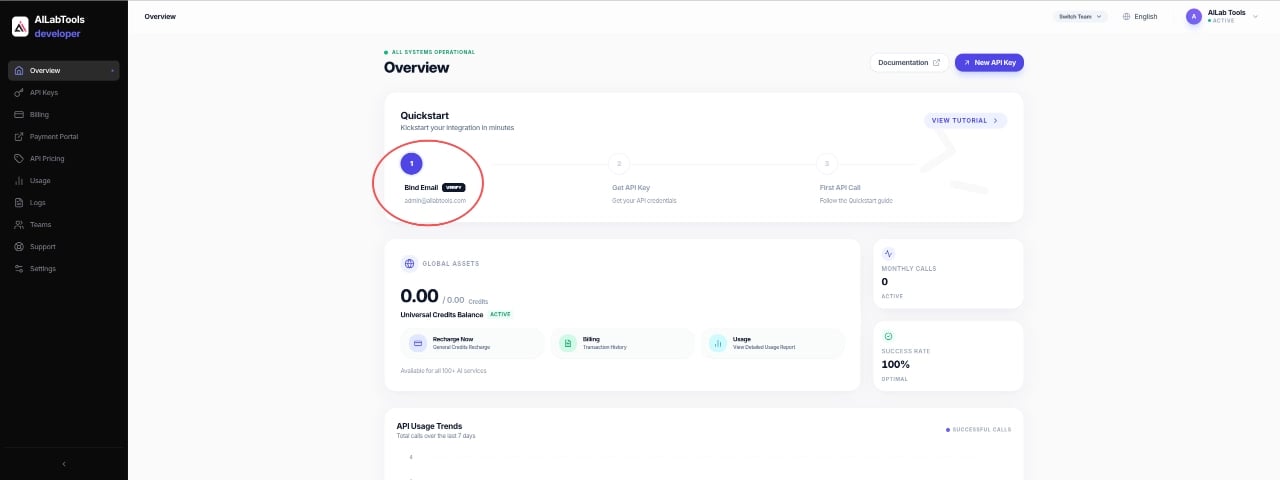The image size is (1280, 480).
Task: Click the View Tutorial button
Action: tap(965, 121)
